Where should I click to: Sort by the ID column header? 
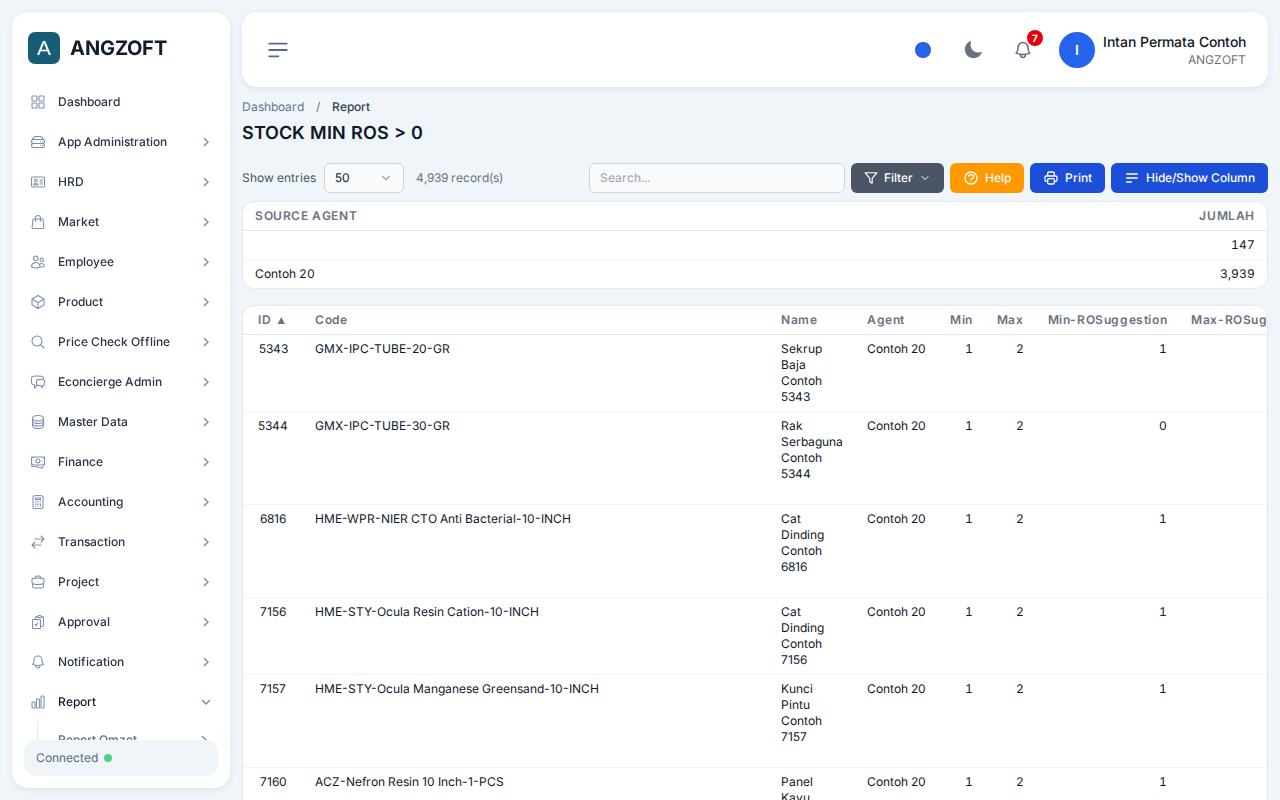[x=272, y=320]
